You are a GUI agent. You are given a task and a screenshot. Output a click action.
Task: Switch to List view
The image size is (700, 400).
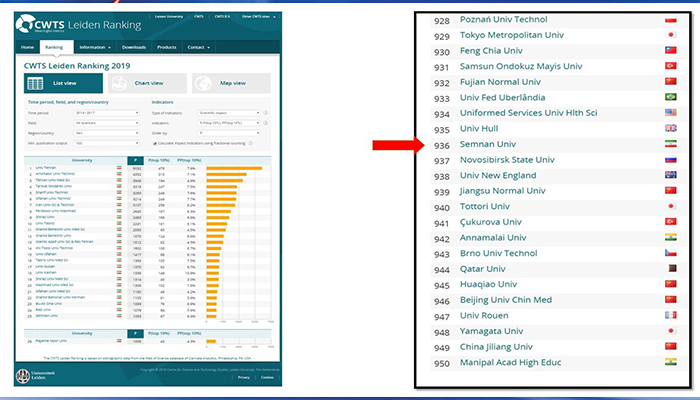(63, 83)
